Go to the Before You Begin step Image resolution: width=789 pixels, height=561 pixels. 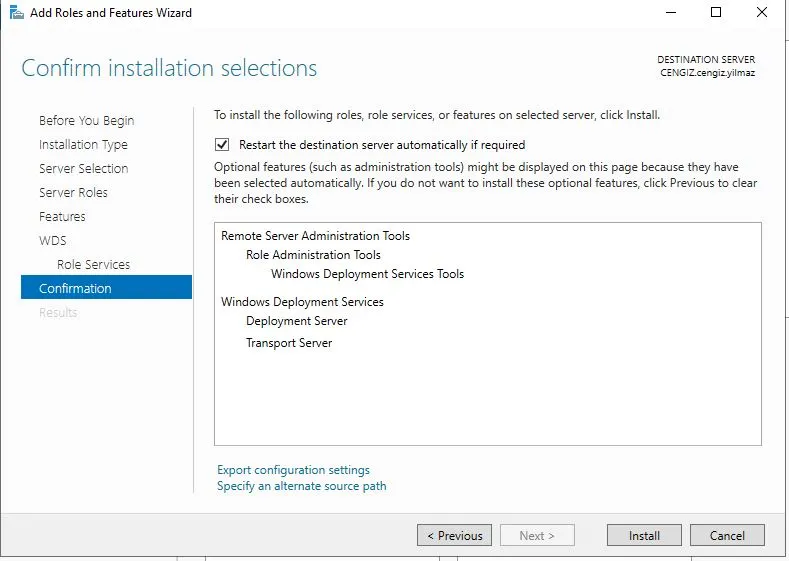[x=86, y=120]
